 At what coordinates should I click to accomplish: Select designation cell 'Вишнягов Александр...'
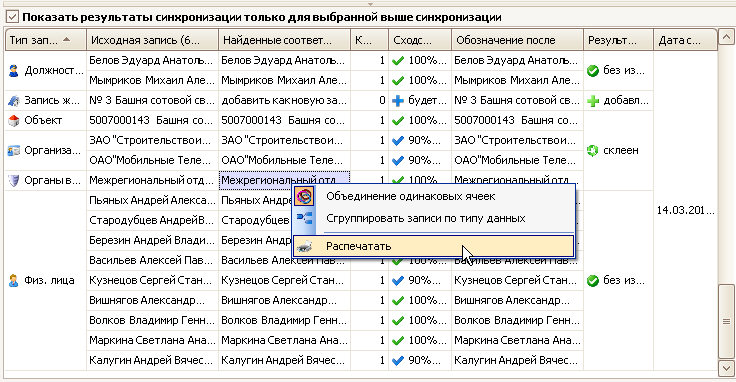(x=517, y=300)
